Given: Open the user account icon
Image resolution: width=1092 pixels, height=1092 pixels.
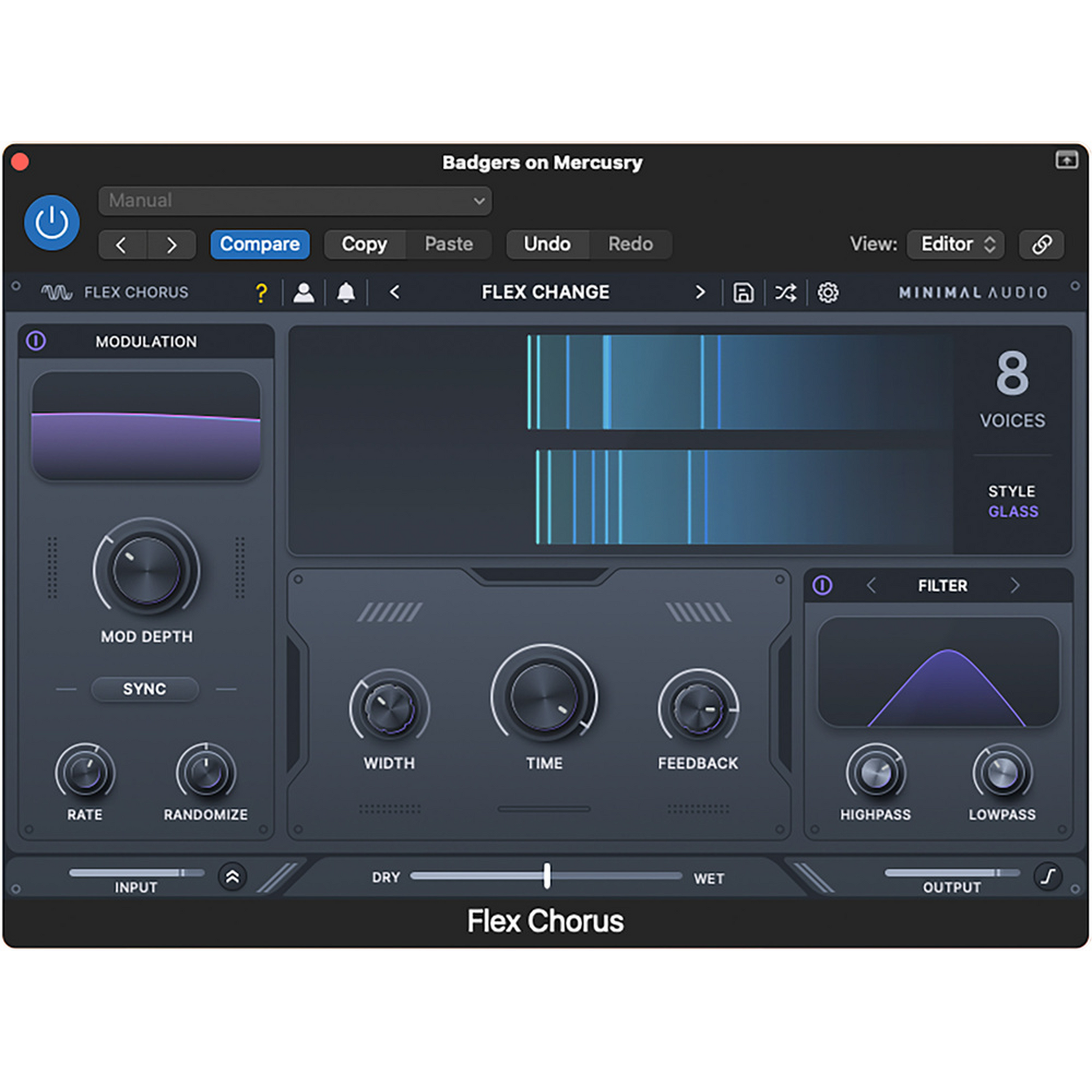Looking at the screenshot, I should [x=304, y=293].
